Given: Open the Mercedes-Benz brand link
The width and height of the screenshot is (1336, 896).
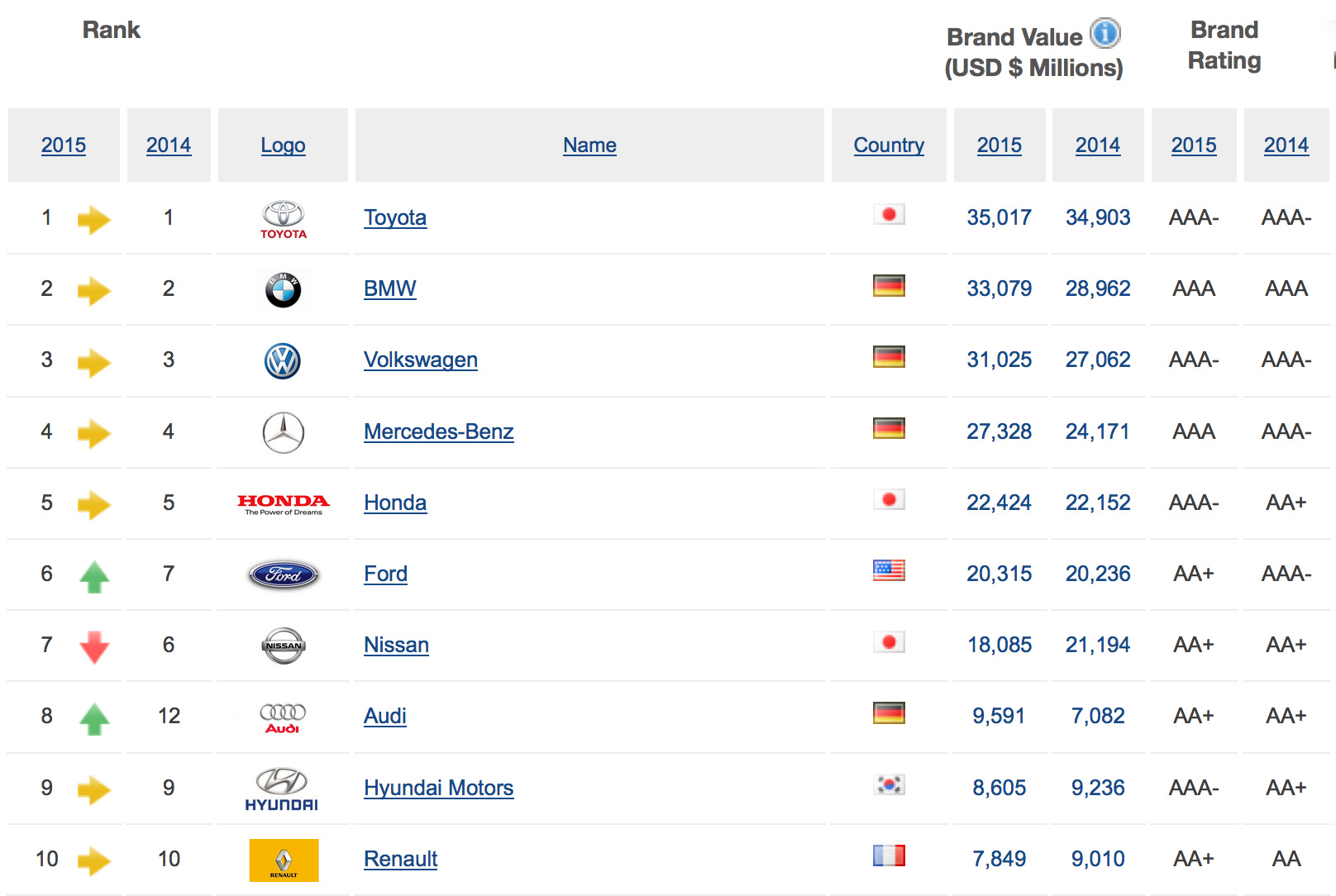Looking at the screenshot, I should tap(438, 431).
